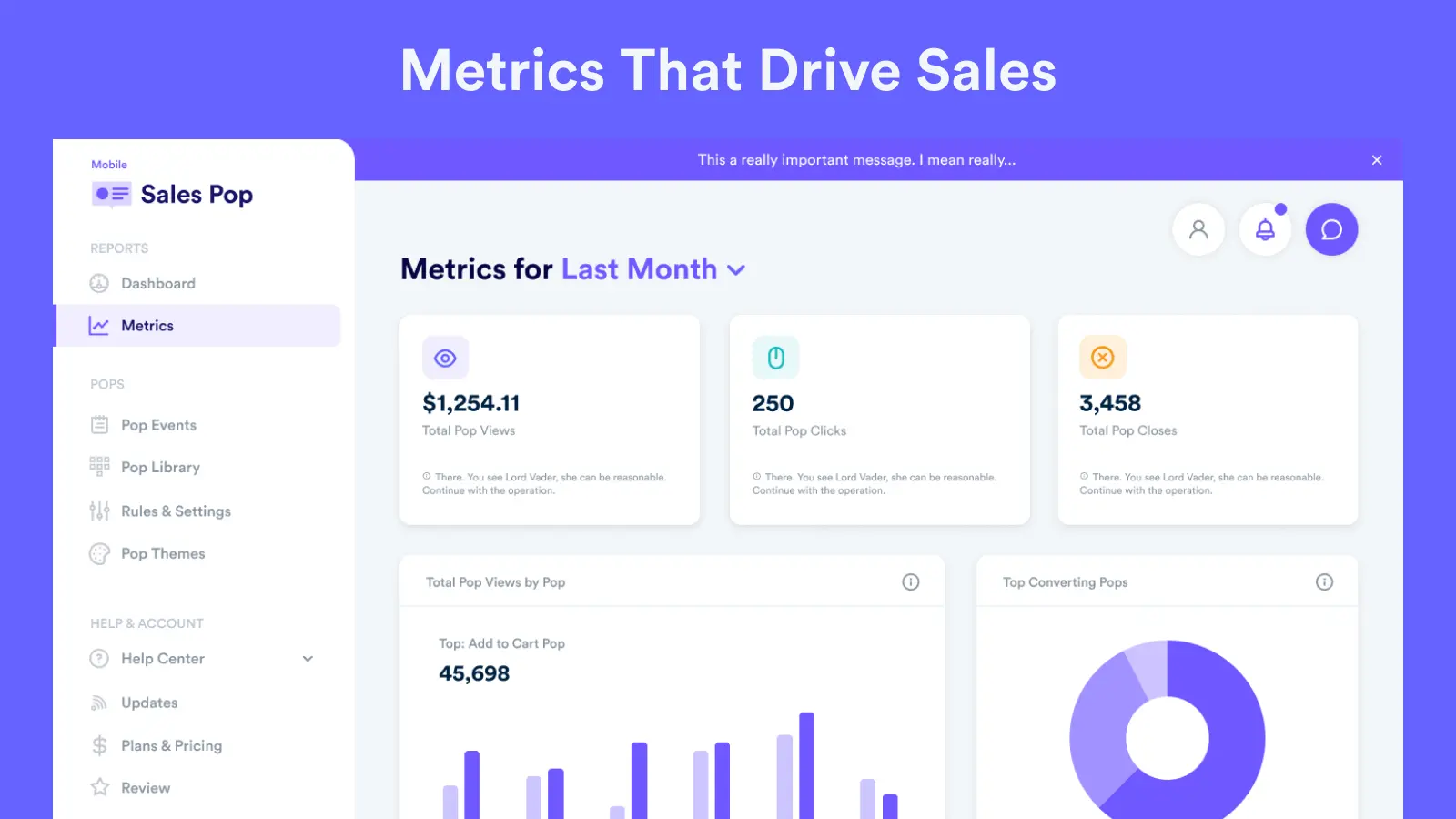The image size is (1456, 819).
Task: Click the Review star icon
Action: click(x=99, y=787)
